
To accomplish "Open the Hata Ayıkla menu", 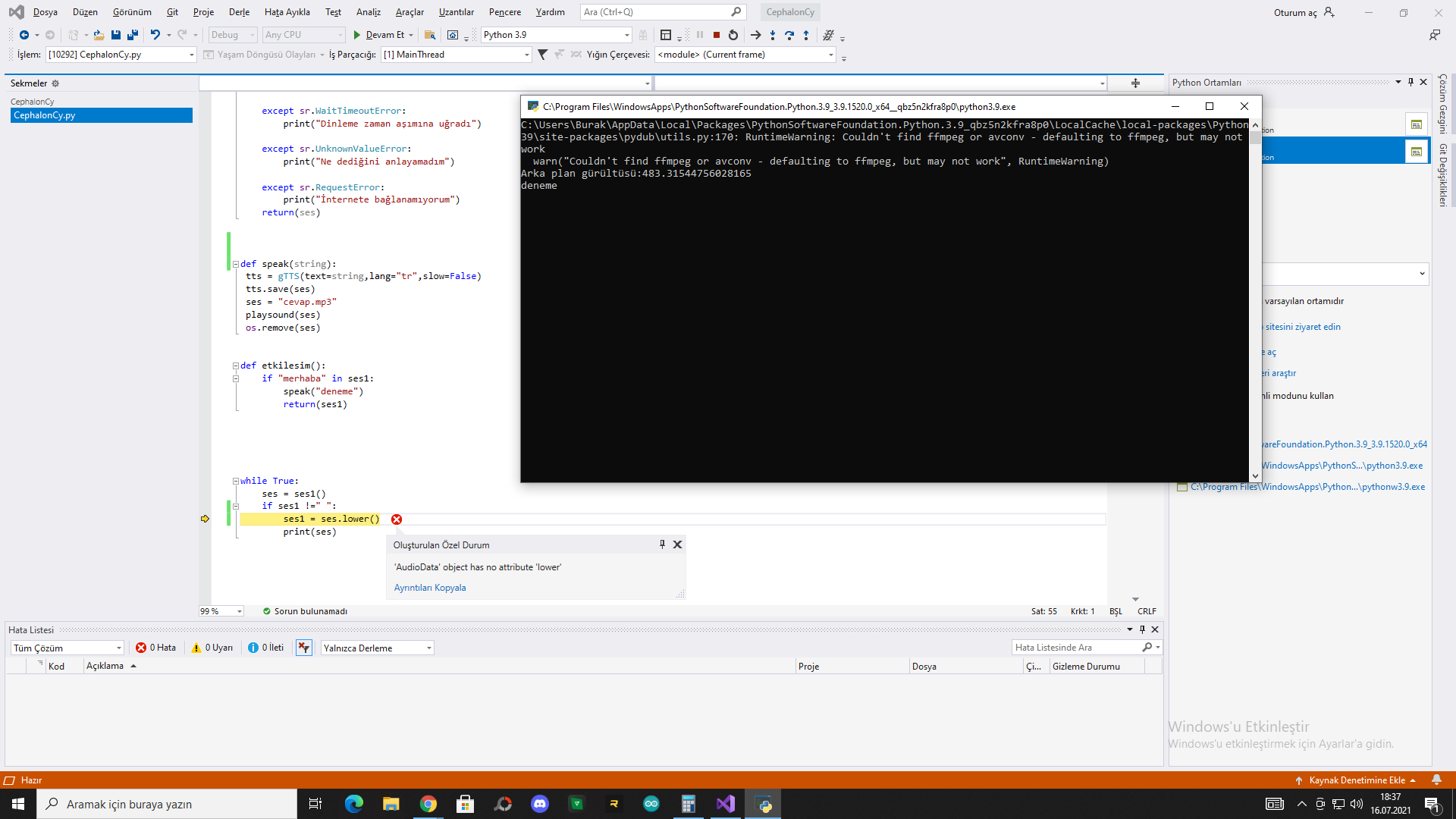I will click(287, 12).
